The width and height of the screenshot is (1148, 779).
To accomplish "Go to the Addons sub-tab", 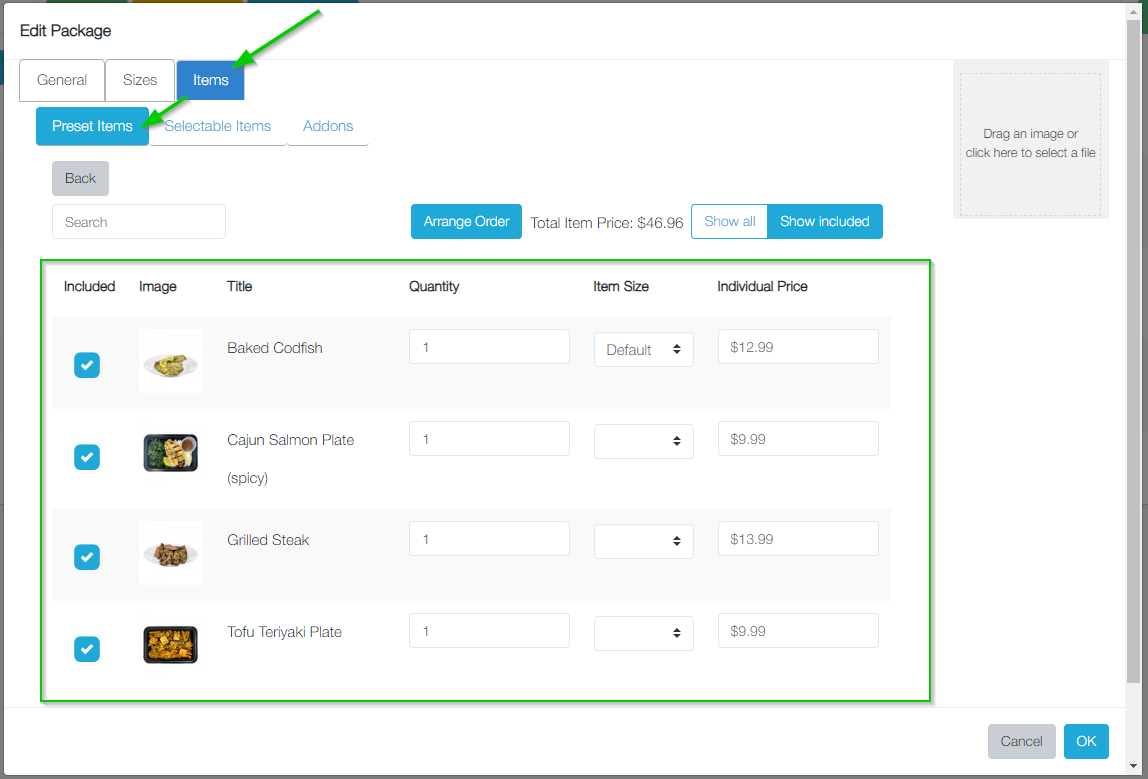I will [x=328, y=126].
